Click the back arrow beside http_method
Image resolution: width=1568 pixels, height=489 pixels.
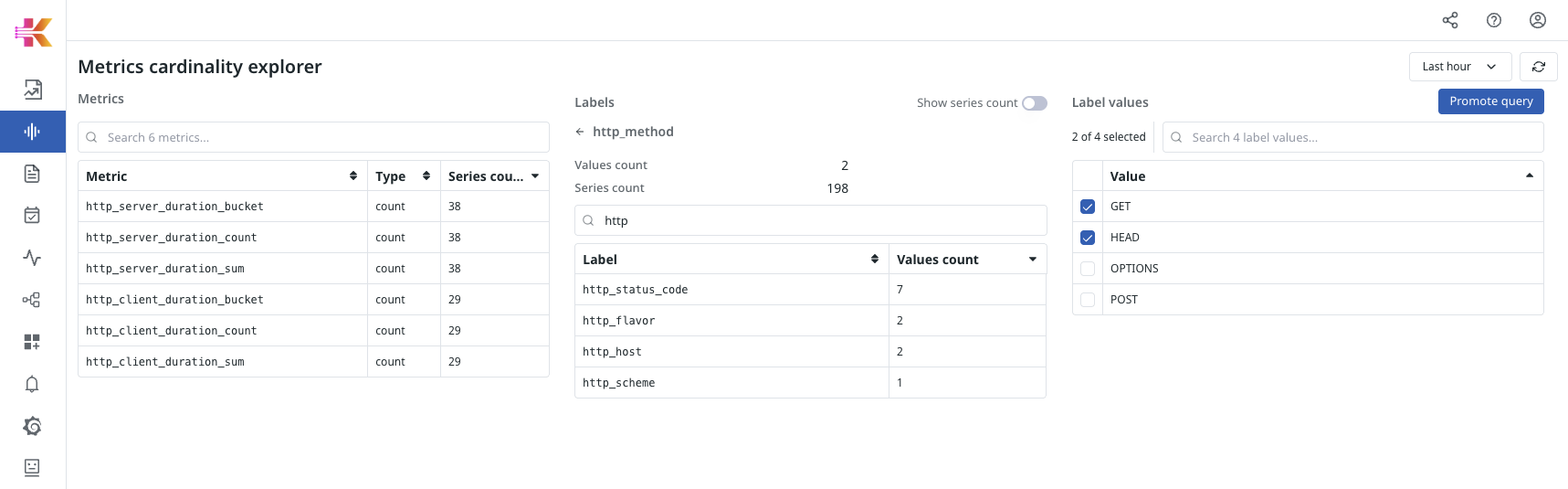click(580, 132)
